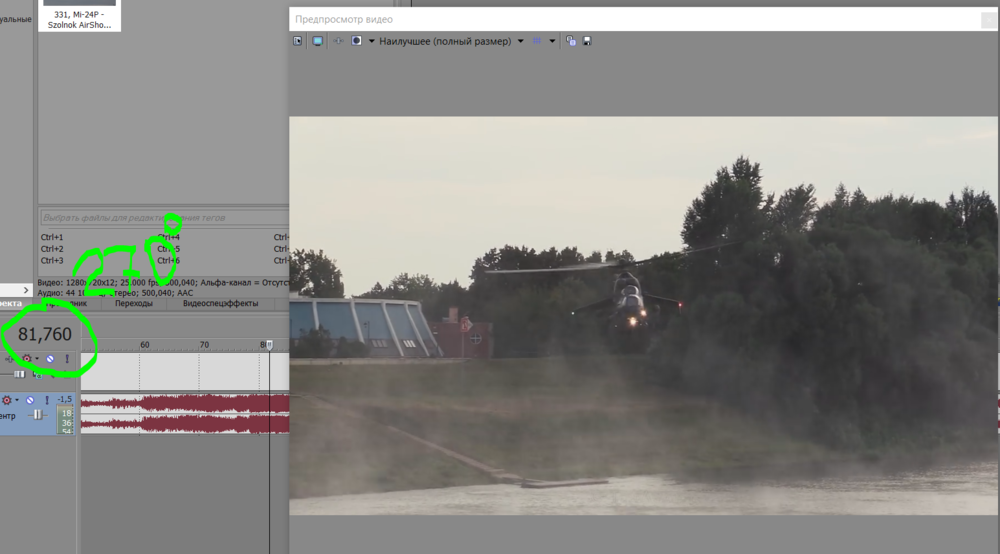The width and height of the screenshot is (1000, 554).
Task: Mute the video track
Action: coord(50,359)
